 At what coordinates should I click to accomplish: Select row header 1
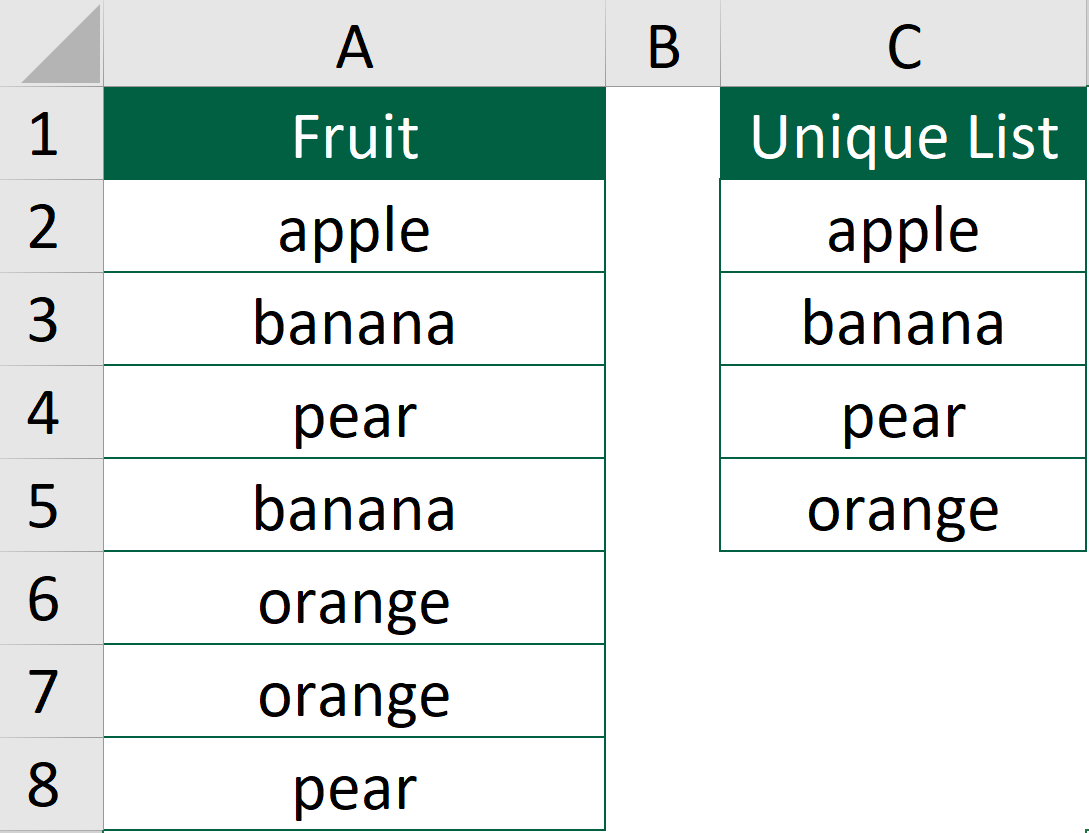pyautogui.click(x=50, y=135)
